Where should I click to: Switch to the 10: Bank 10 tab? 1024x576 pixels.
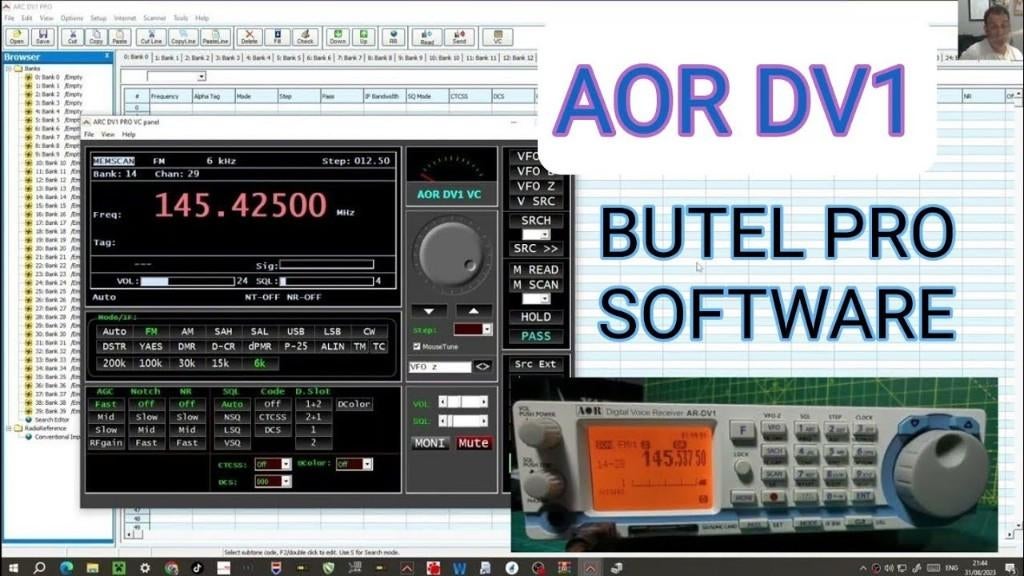point(444,57)
